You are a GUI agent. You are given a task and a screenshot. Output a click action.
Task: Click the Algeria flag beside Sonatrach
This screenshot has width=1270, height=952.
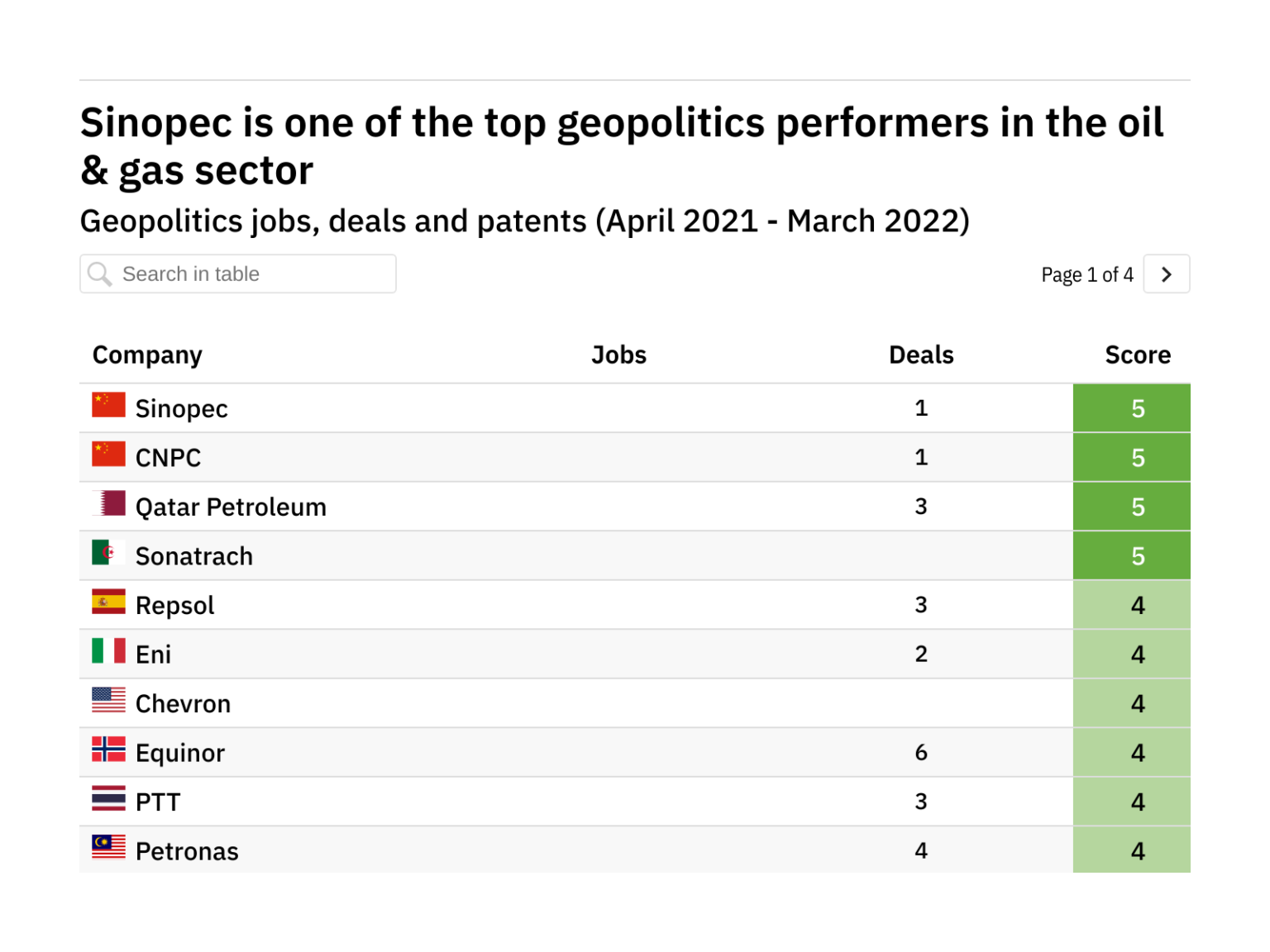point(108,553)
